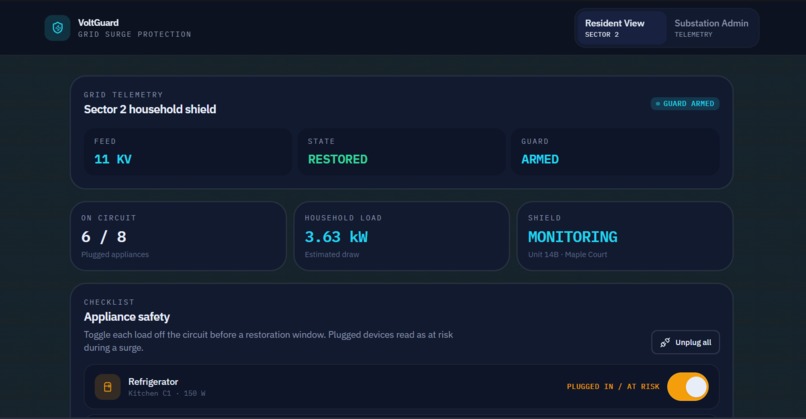Select the STATE RESTORED value
Viewport: 806px width, 419px height.
tap(337, 159)
